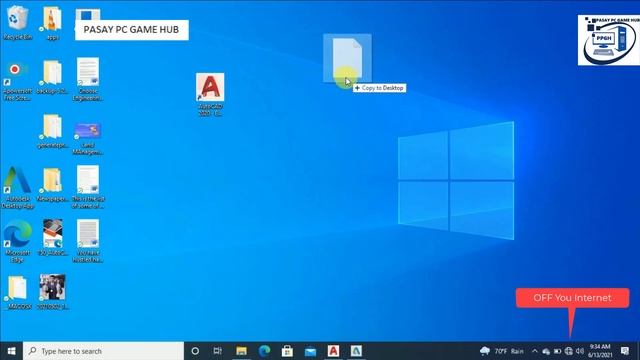Click the 'Type here to search' box
Viewport: 640px width, 360px height.
pyautogui.click(x=103, y=351)
